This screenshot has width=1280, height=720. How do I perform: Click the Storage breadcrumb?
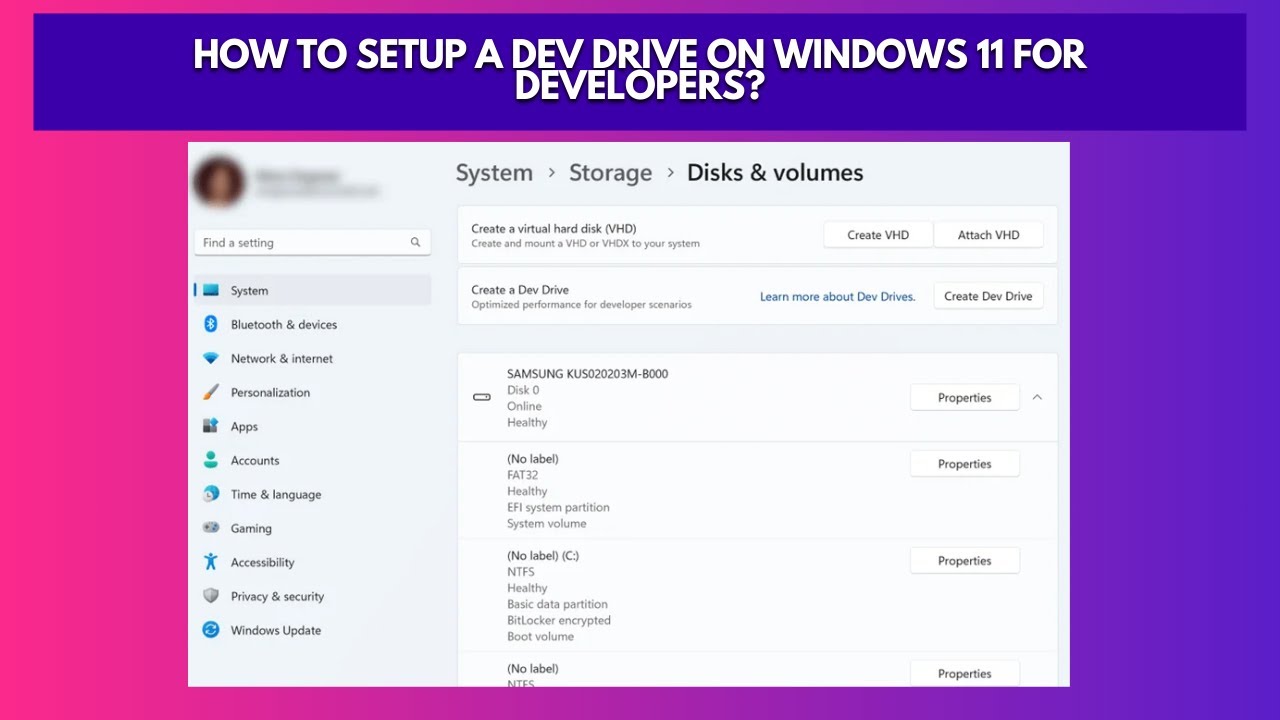click(610, 173)
